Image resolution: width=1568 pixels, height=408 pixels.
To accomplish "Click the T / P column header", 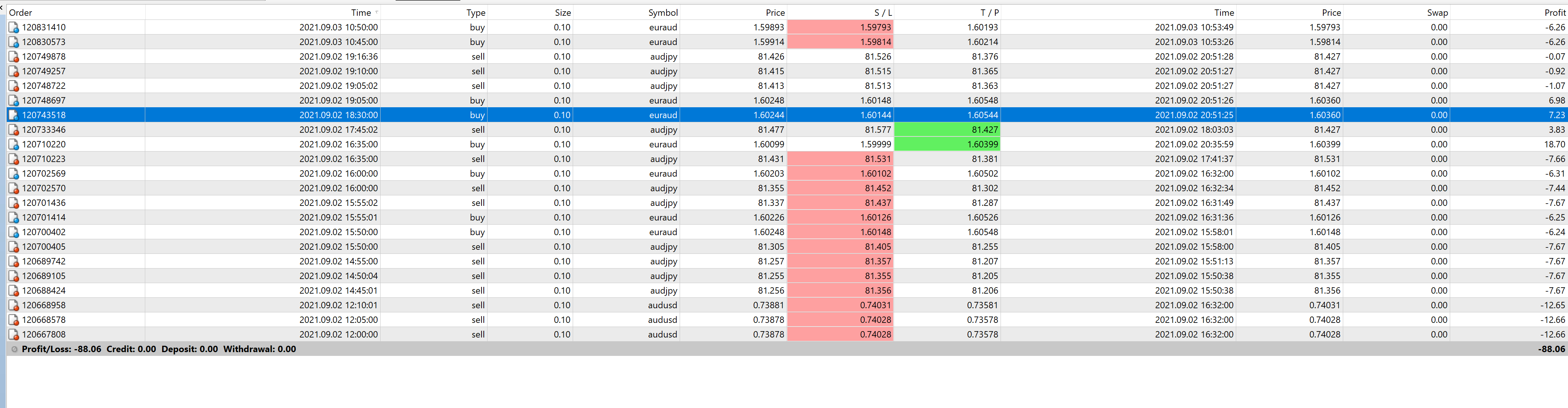I will pos(989,12).
